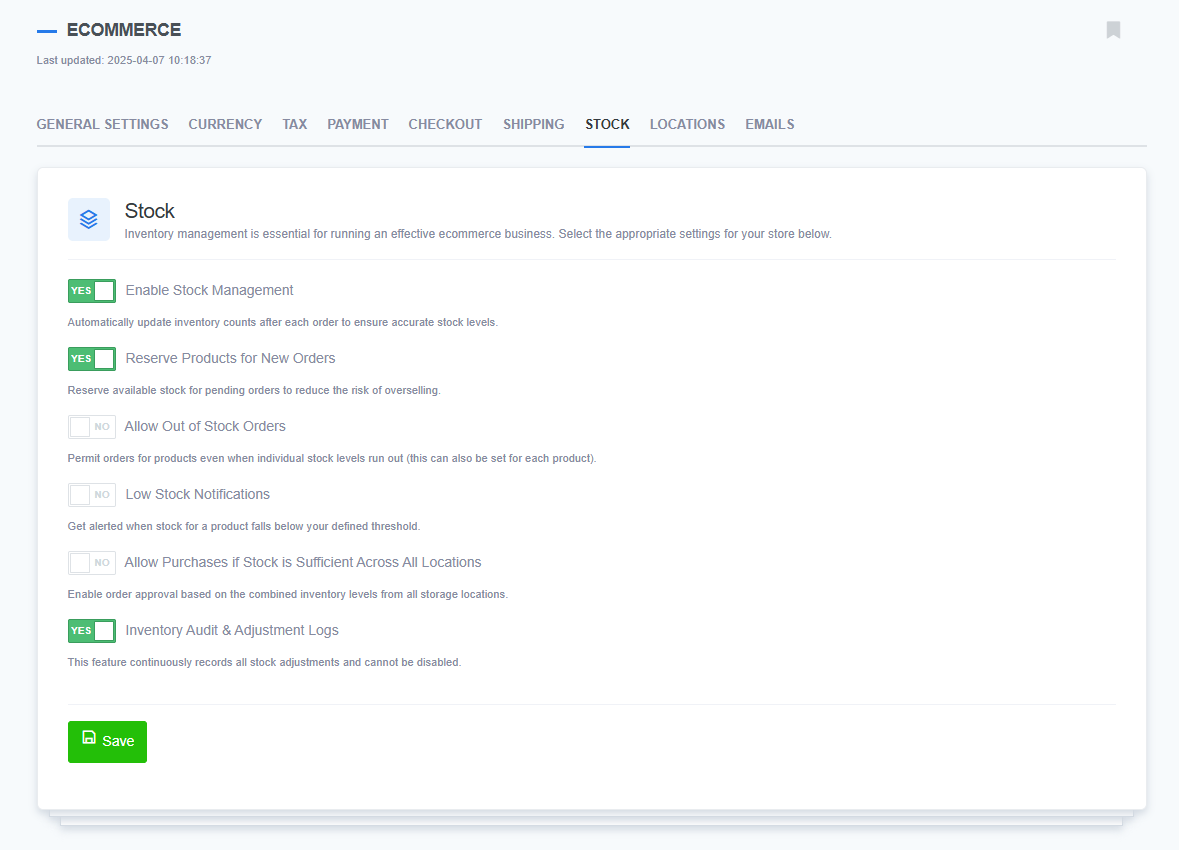Switch to the Currency tab
The image size is (1179, 850).
(x=225, y=125)
